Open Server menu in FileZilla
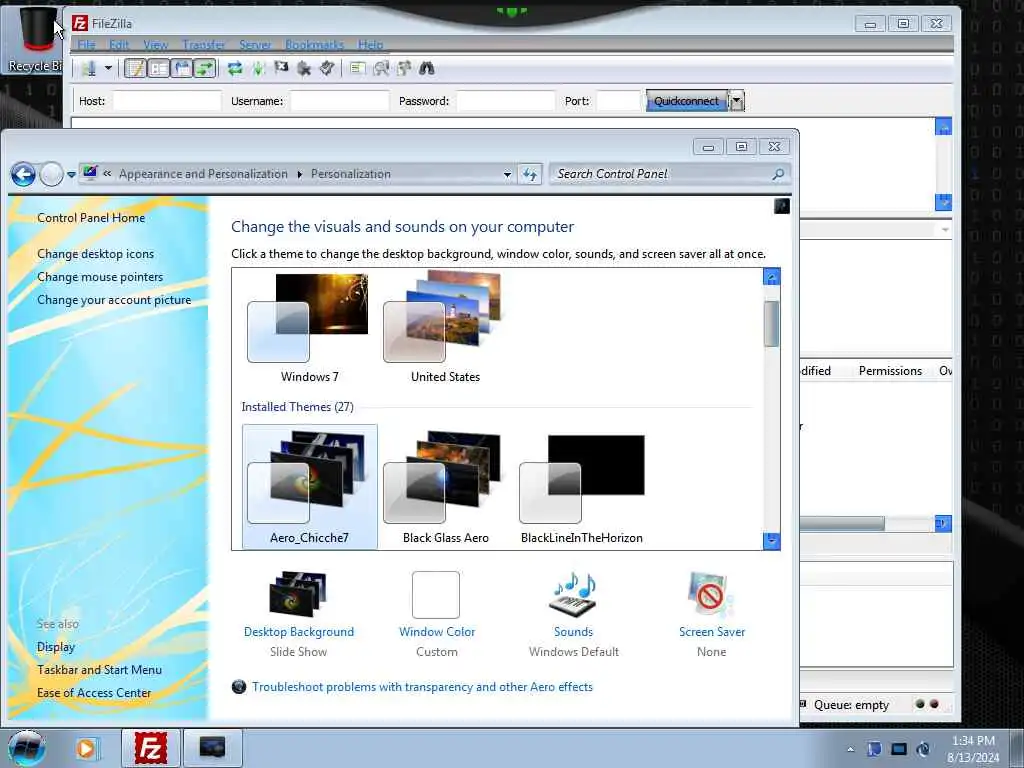The height and width of the screenshot is (768, 1024). click(x=255, y=44)
